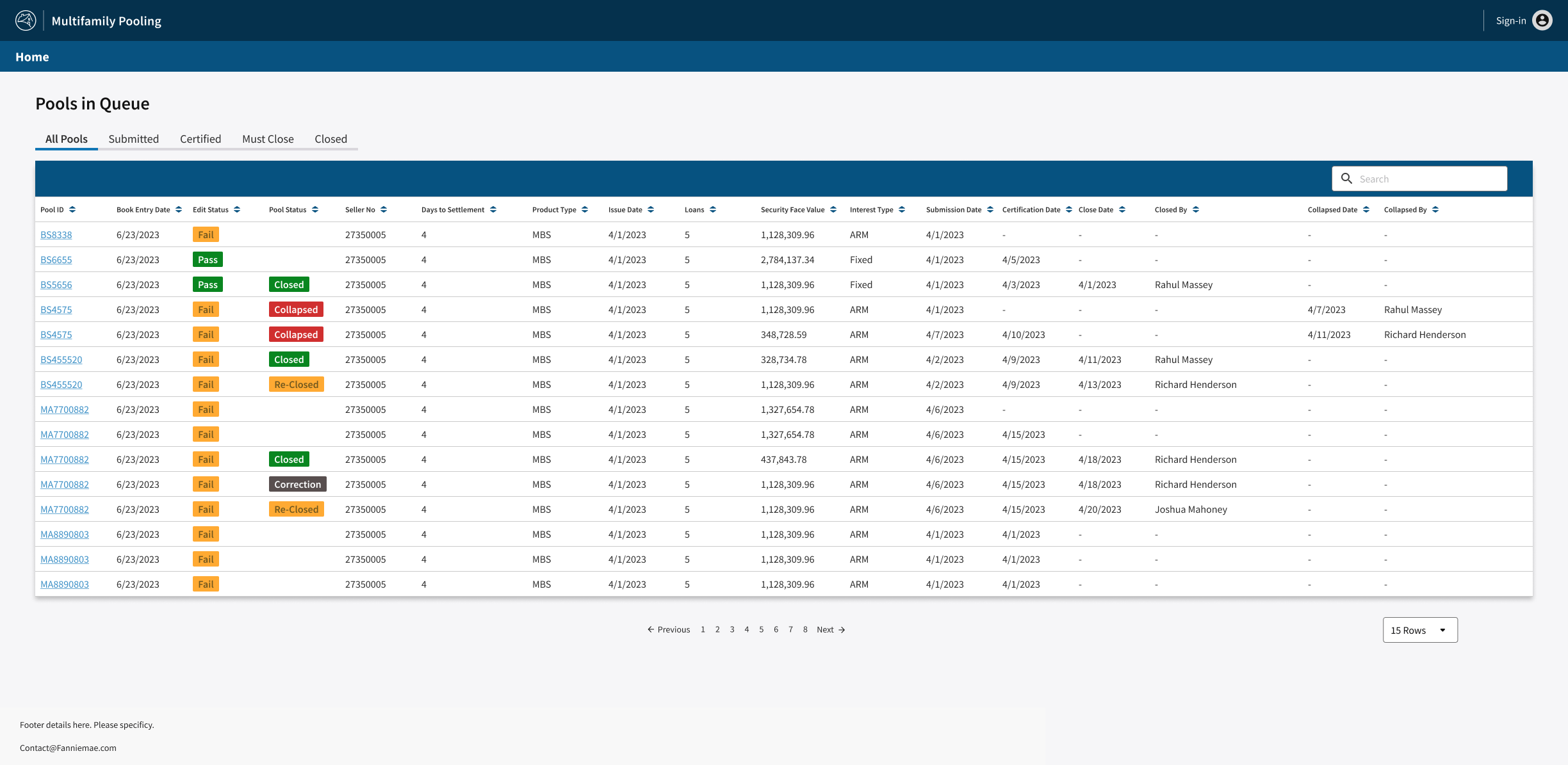Open the Closed tab
Screen dimensions: 1568x765
pyautogui.click(x=331, y=139)
